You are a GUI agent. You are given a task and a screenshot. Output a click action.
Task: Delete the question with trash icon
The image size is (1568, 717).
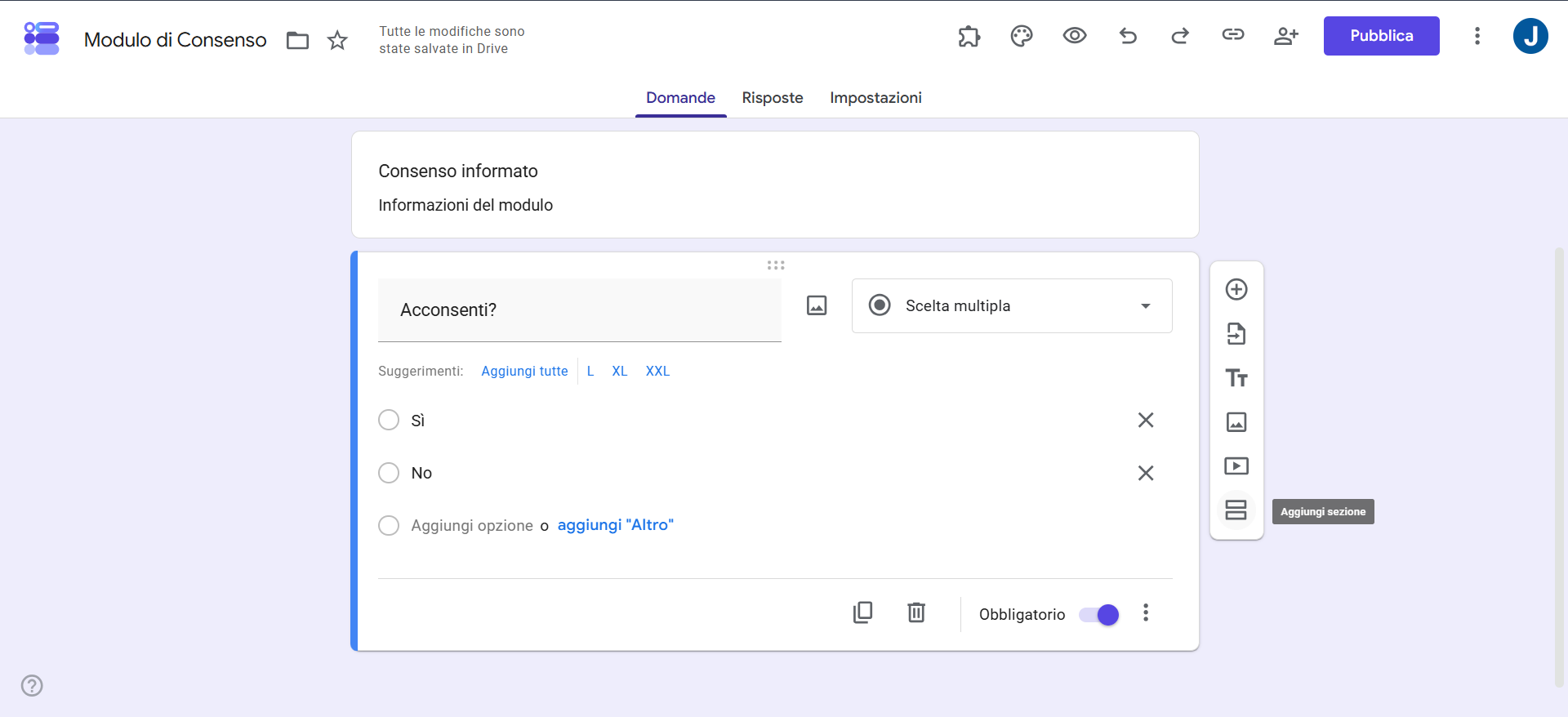pos(916,612)
